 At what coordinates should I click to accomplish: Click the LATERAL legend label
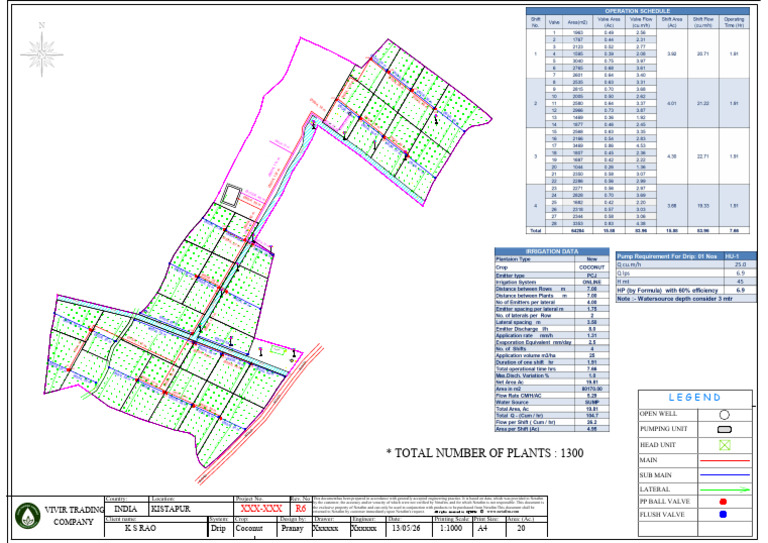(654, 490)
